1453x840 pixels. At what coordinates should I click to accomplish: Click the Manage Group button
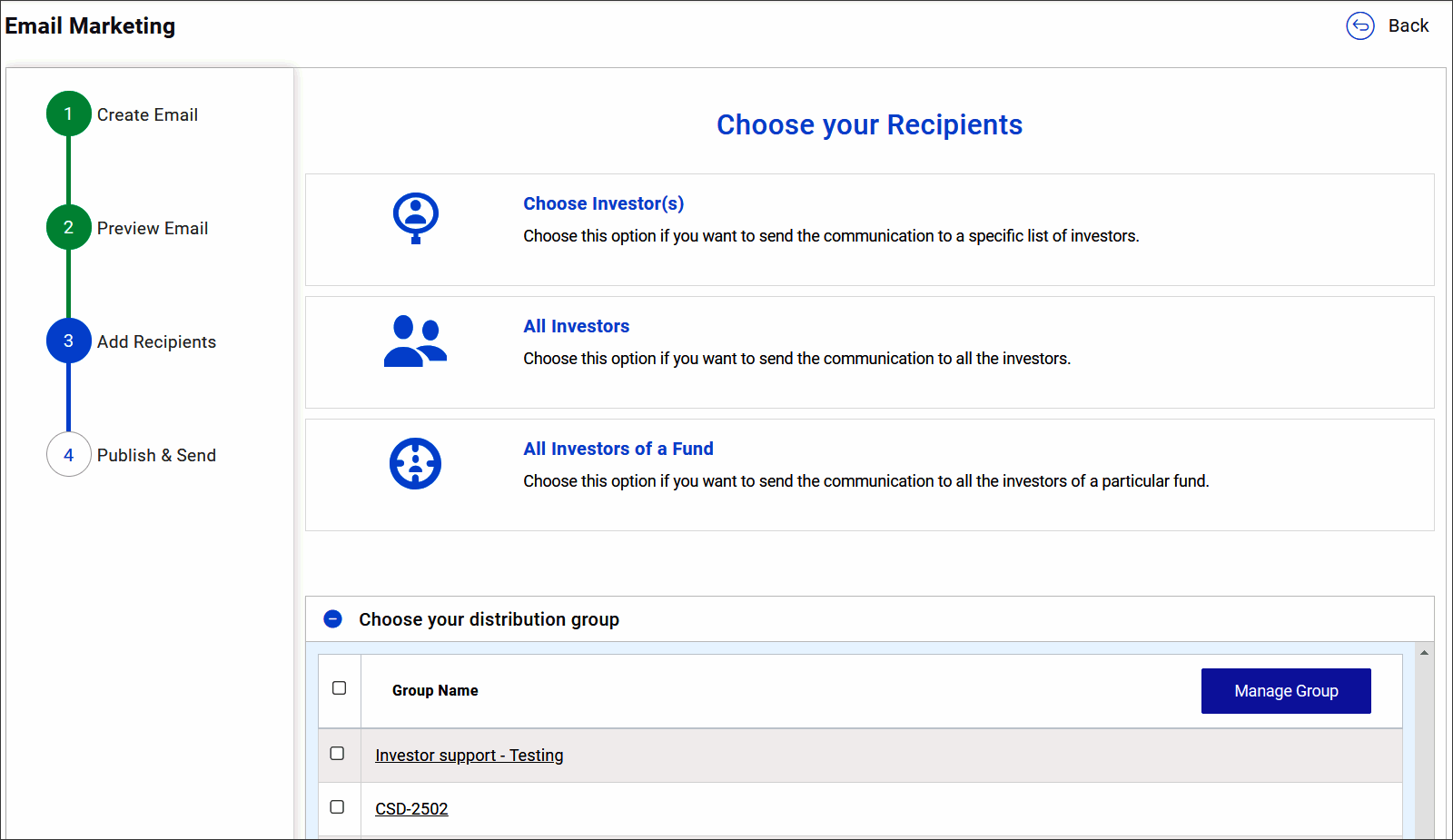(1285, 690)
